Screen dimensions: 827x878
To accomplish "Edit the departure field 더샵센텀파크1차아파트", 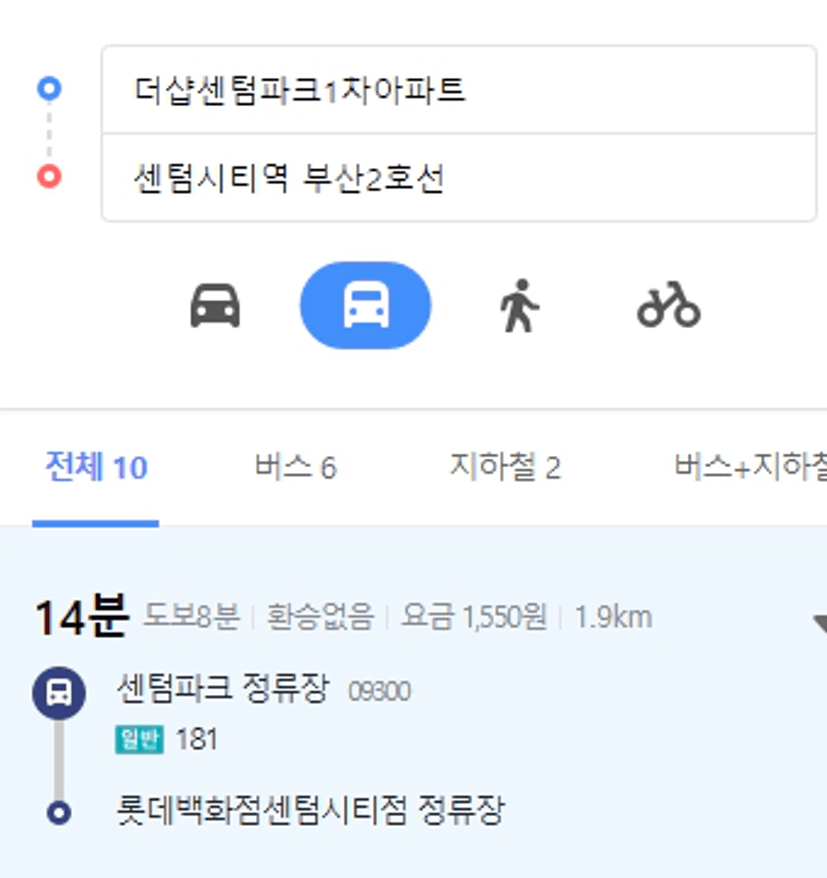I will [x=459, y=90].
